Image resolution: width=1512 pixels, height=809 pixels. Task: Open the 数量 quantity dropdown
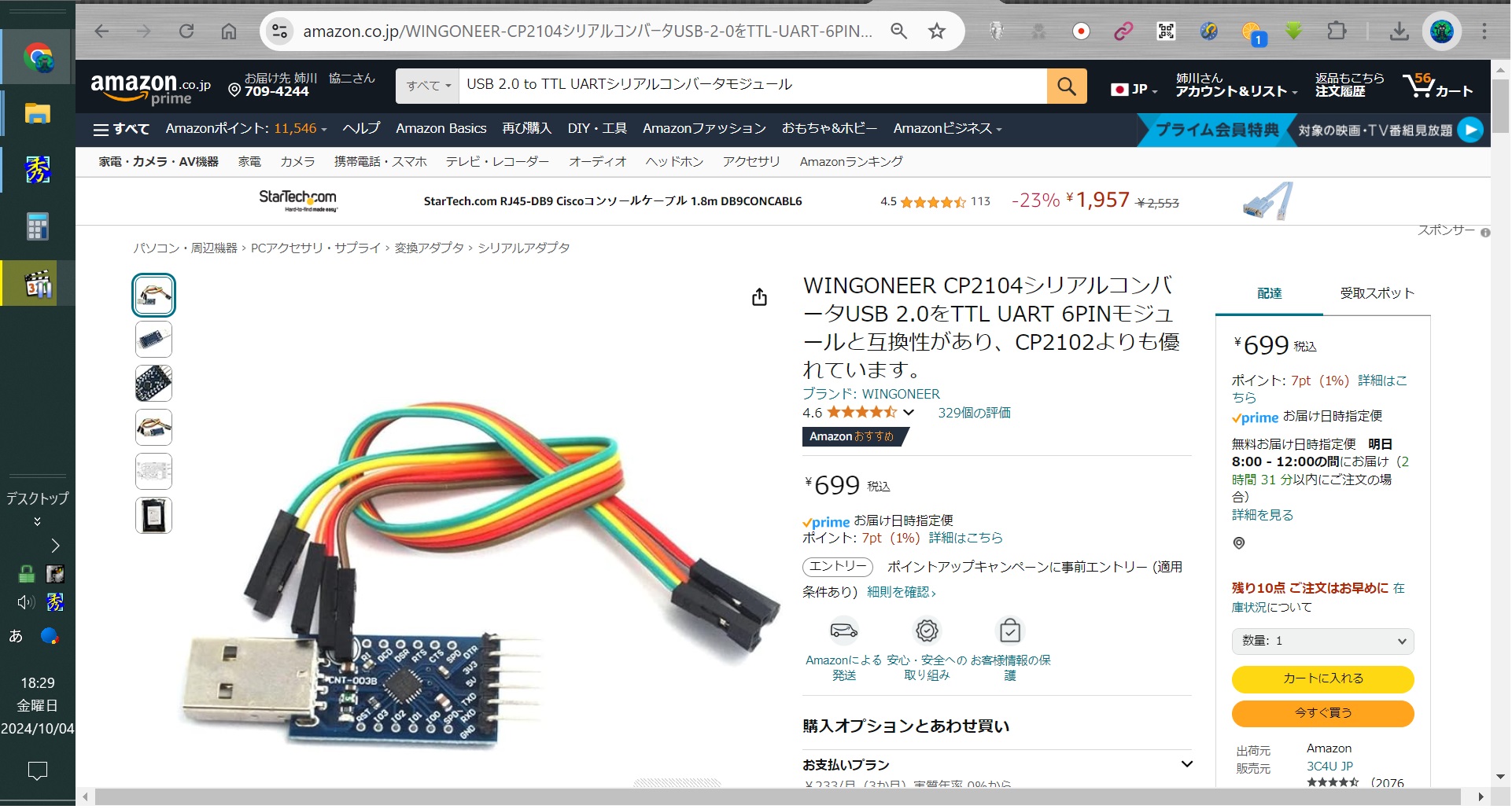(1324, 642)
